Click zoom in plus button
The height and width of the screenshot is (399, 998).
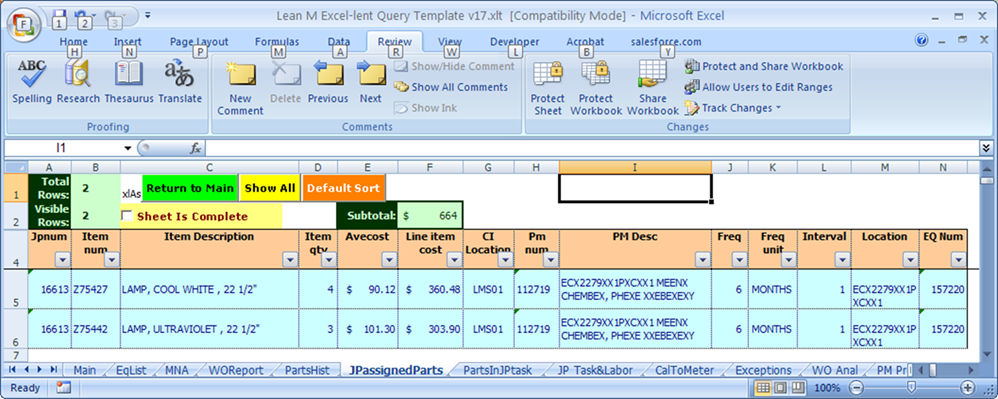tap(967, 388)
